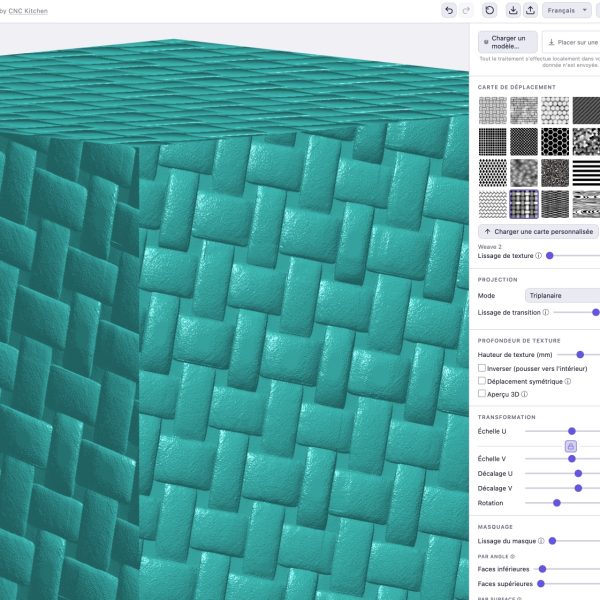
Task: Enable Inverser (pousser vers l'intérieur) checkbox
Action: click(482, 368)
